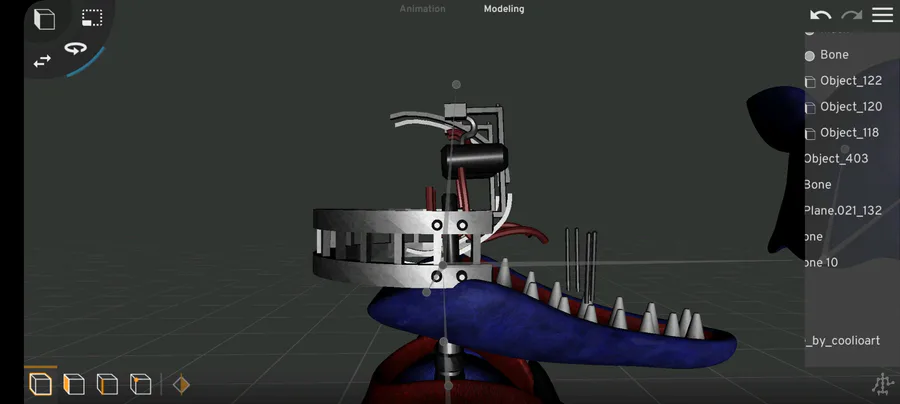This screenshot has width=900, height=404.
Task: Switch to the Modeling tab
Action: coord(504,9)
